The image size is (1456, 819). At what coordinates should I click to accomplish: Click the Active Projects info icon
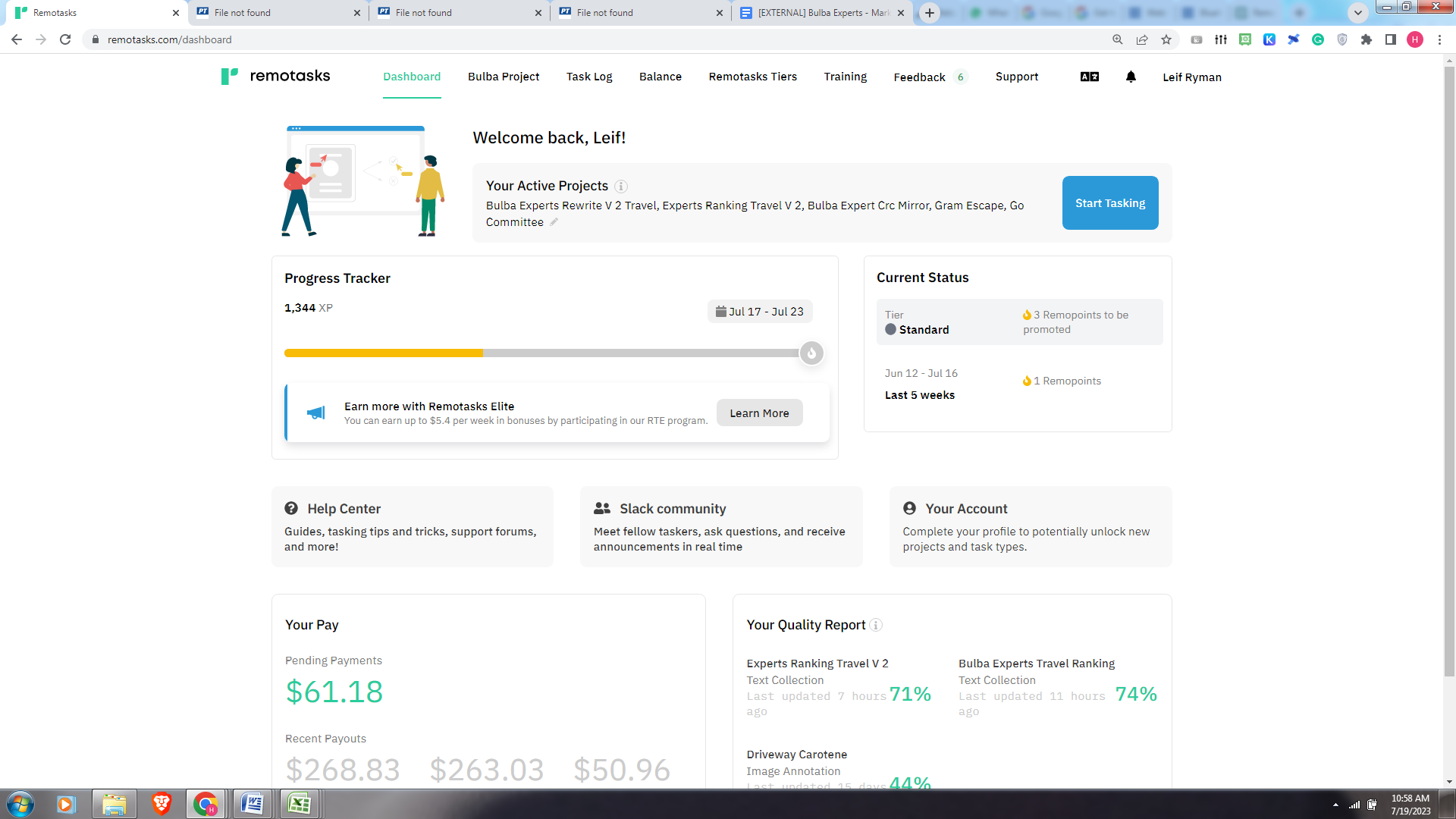tap(621, 187)
